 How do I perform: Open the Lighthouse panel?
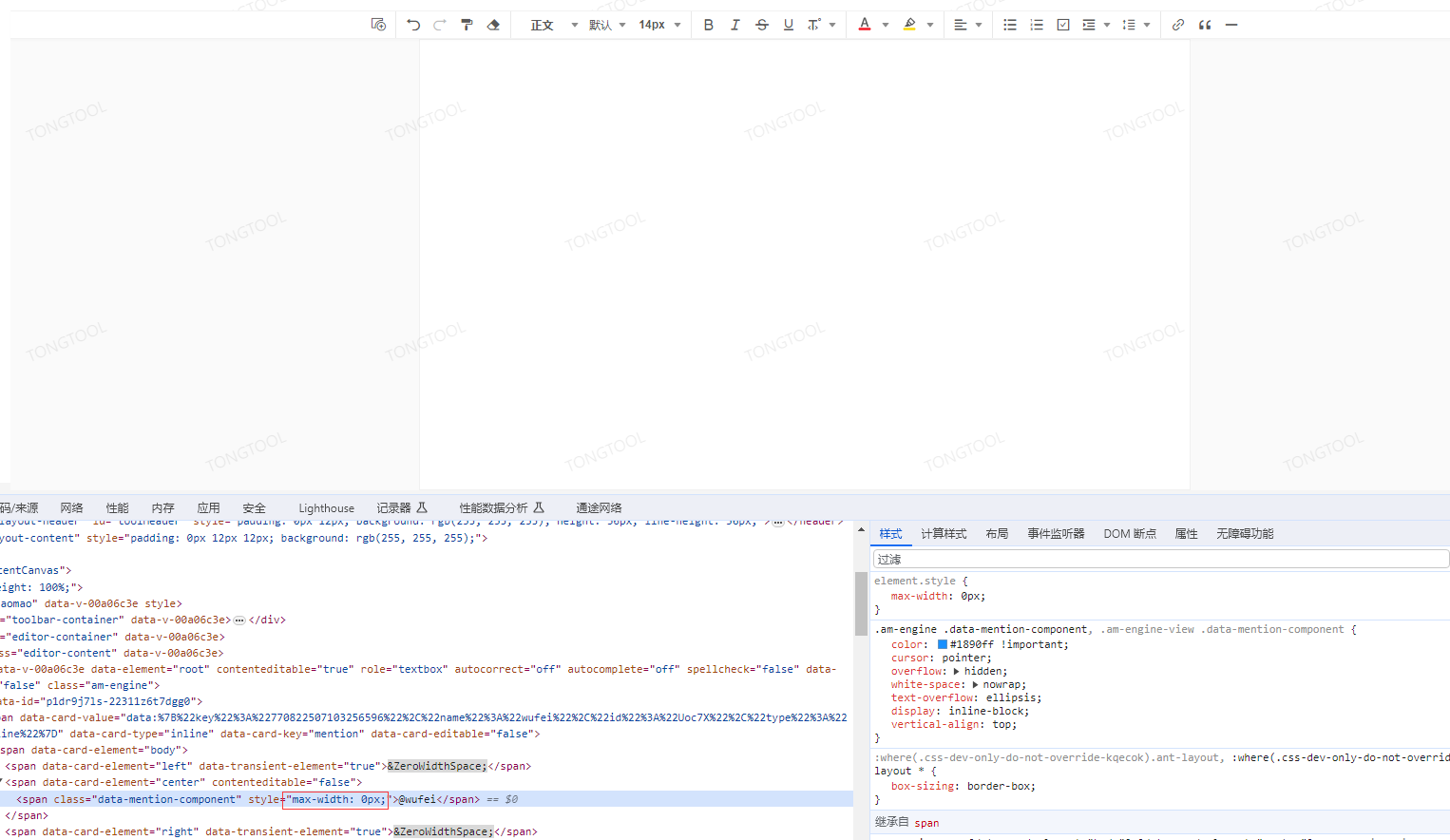(x=326, y=507)
